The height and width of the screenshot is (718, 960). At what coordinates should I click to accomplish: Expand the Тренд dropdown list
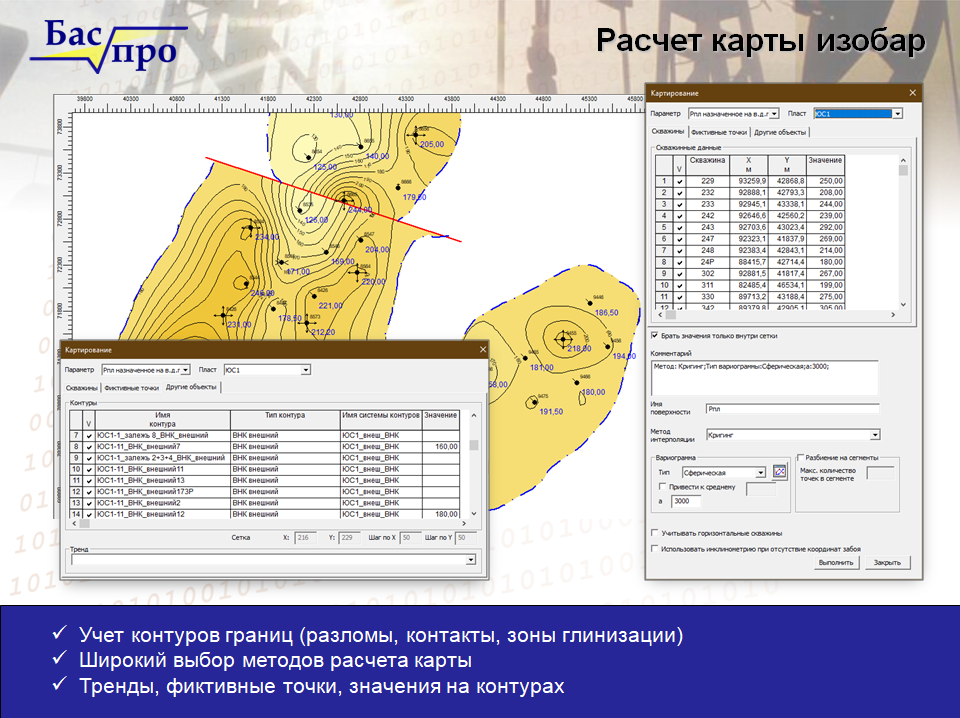pos(471,559)
